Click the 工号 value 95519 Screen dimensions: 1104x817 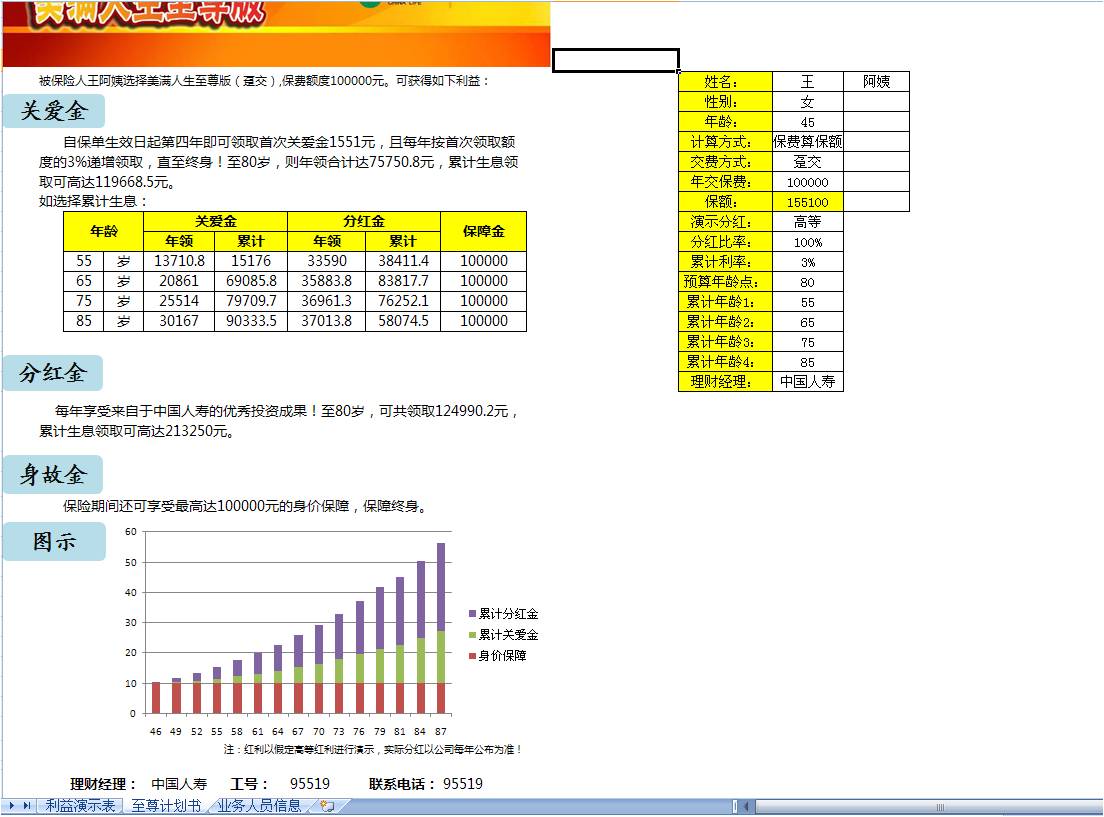click(x=310, y=784)
